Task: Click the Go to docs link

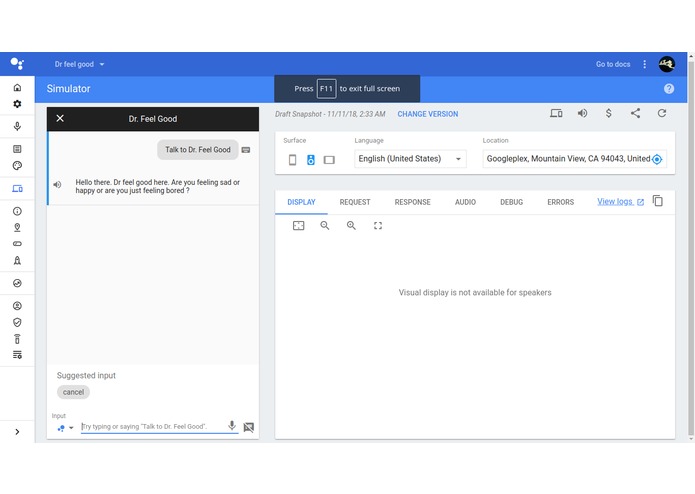Action: point(613,64)
